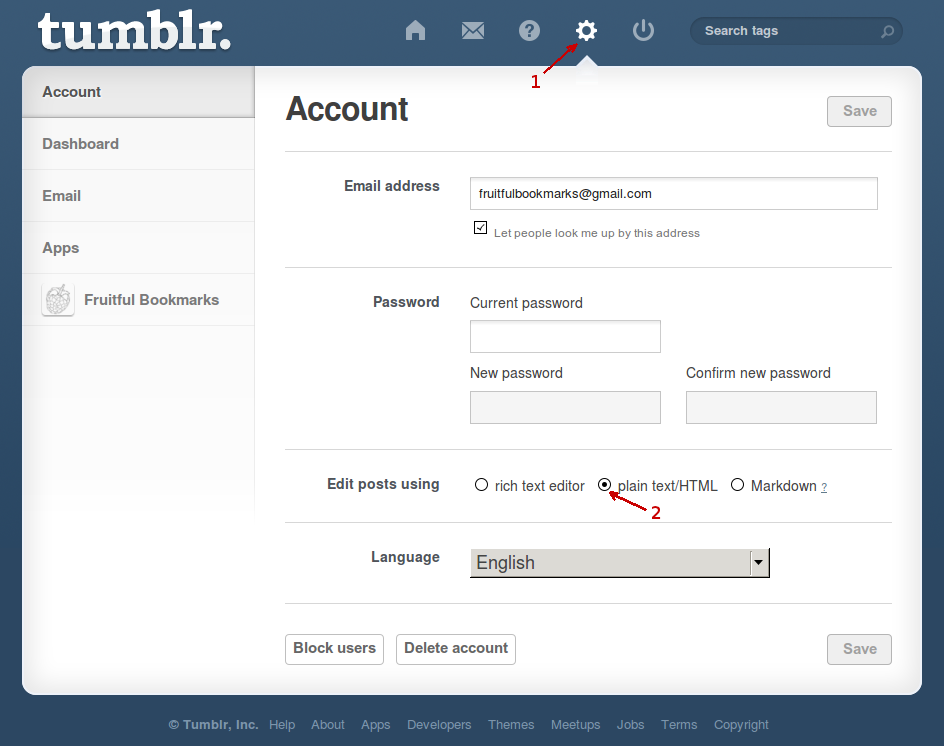The width and height of the screenshot is (944, 746).
Task: Uncheck Let people look me up
Action: pyautogui.click(x=480, y=227)
